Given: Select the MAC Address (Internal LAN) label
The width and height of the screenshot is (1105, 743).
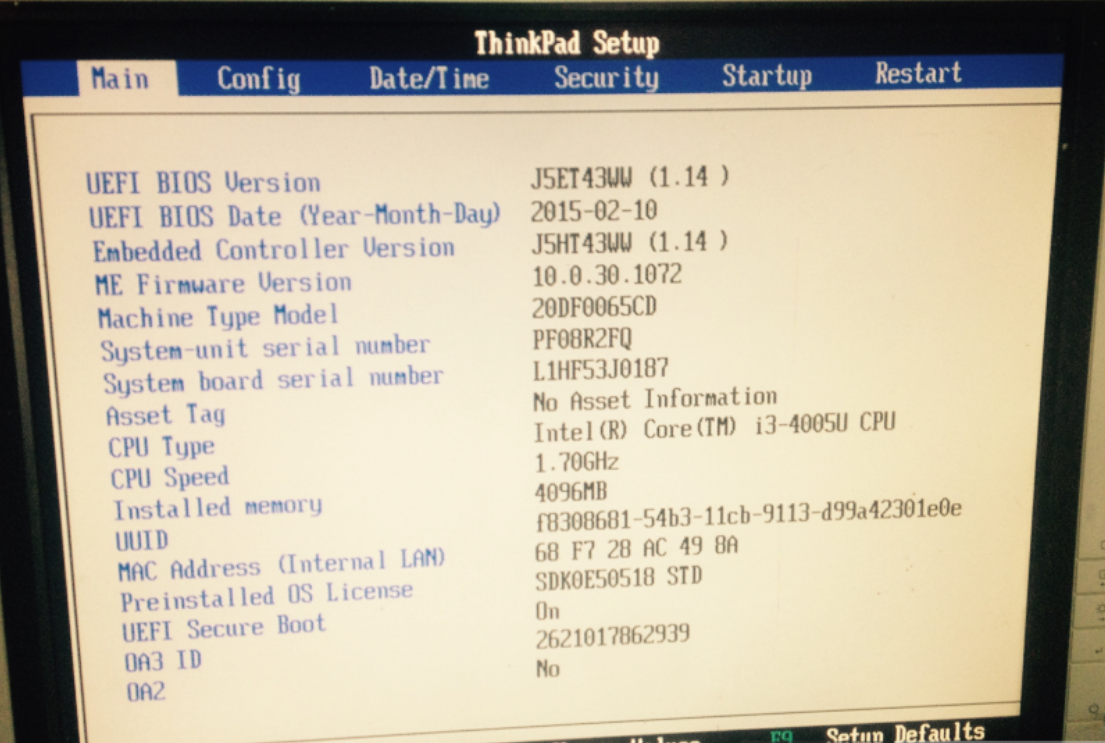Looking at the screenshot, I should pyautogui.click(x=282, y=565).
